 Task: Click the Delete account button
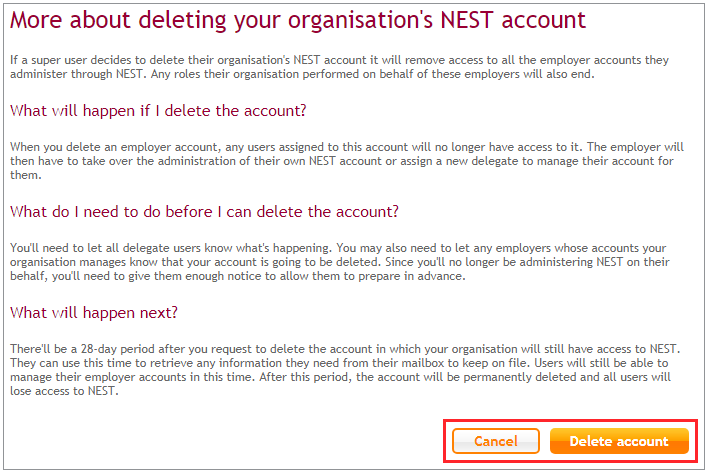tap(619, 441)
